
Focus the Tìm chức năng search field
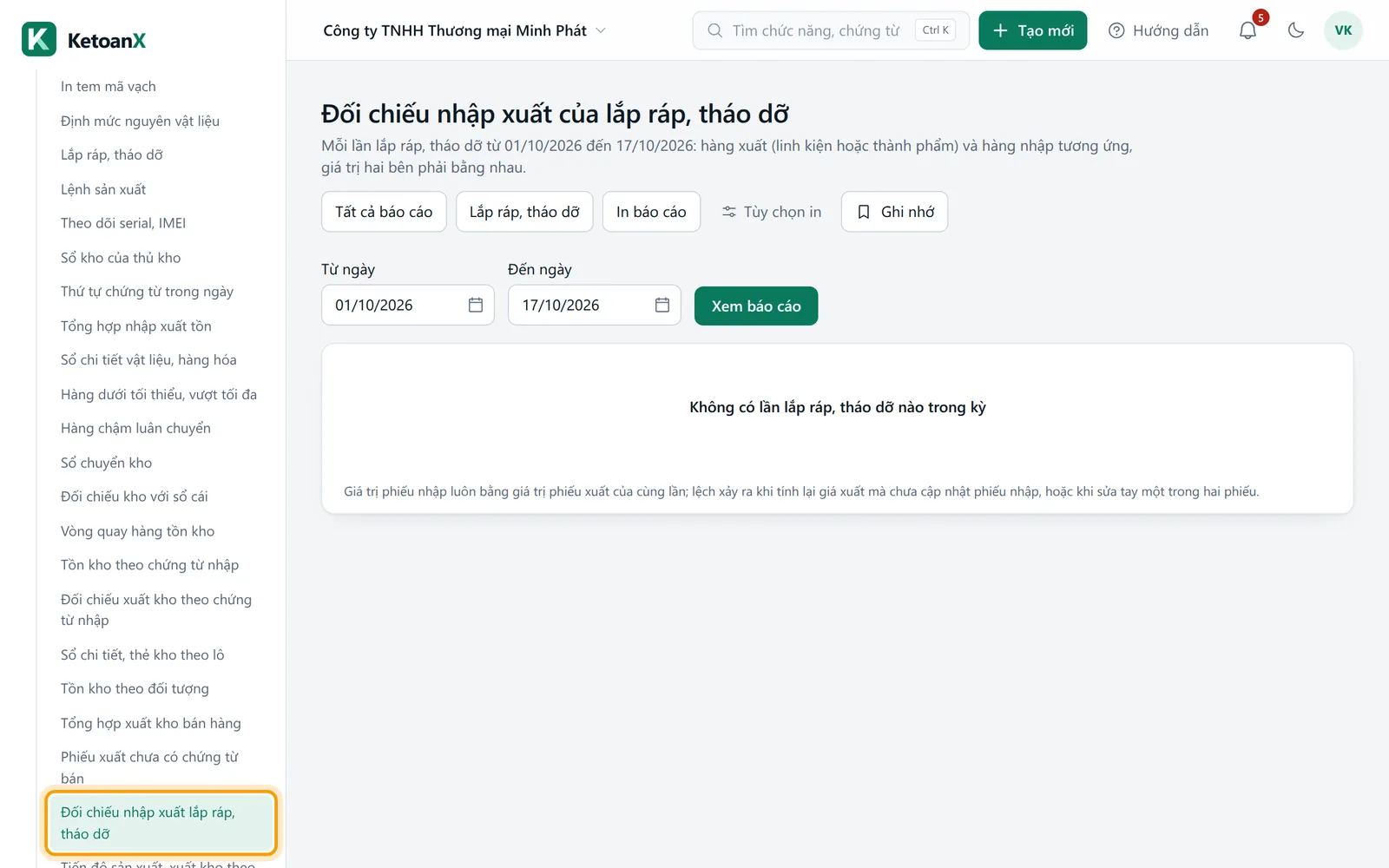pyautogui.click(x=831, y=30)
